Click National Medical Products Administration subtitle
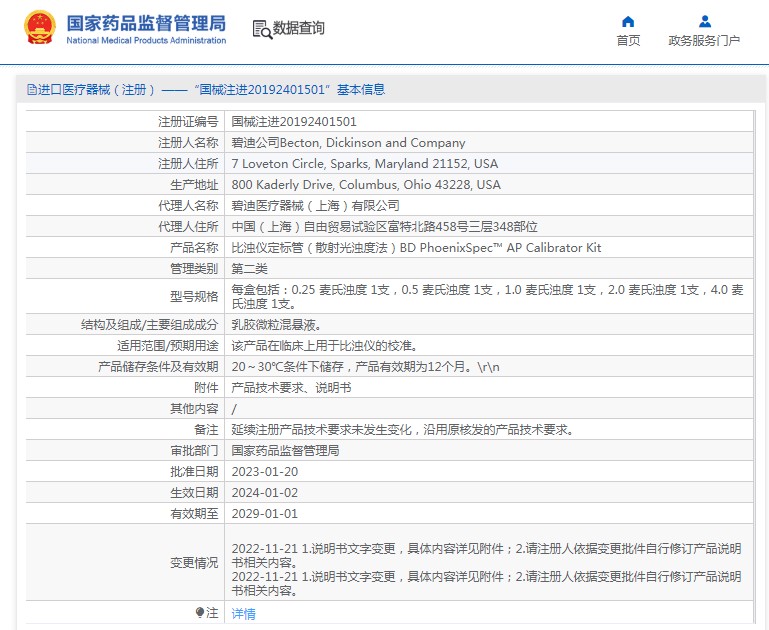 pyautogui.click(x=146, y=41)
